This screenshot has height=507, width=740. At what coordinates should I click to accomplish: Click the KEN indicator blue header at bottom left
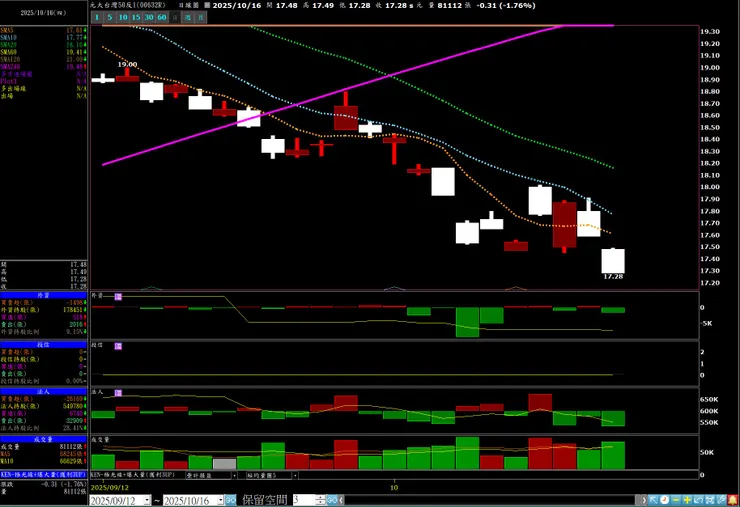pos(43,474)
